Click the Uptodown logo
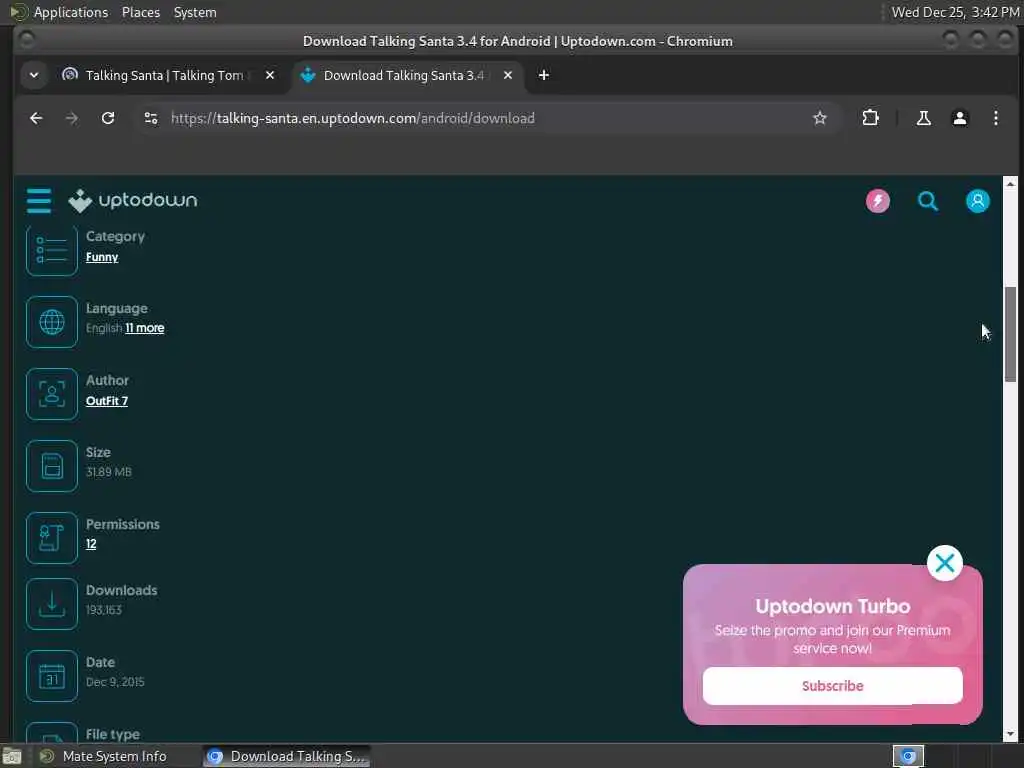Screen dimensions: 1024x768 pyautogui.click(x=133, y=200)
